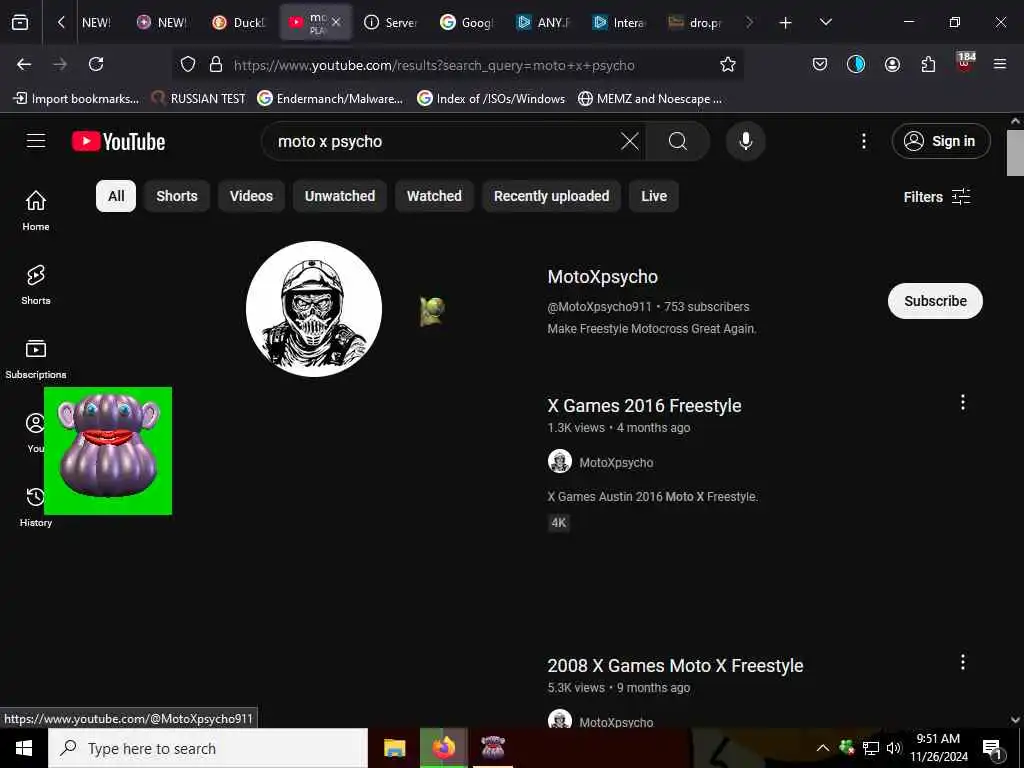Show hidden system tray icons

point(823,748)
